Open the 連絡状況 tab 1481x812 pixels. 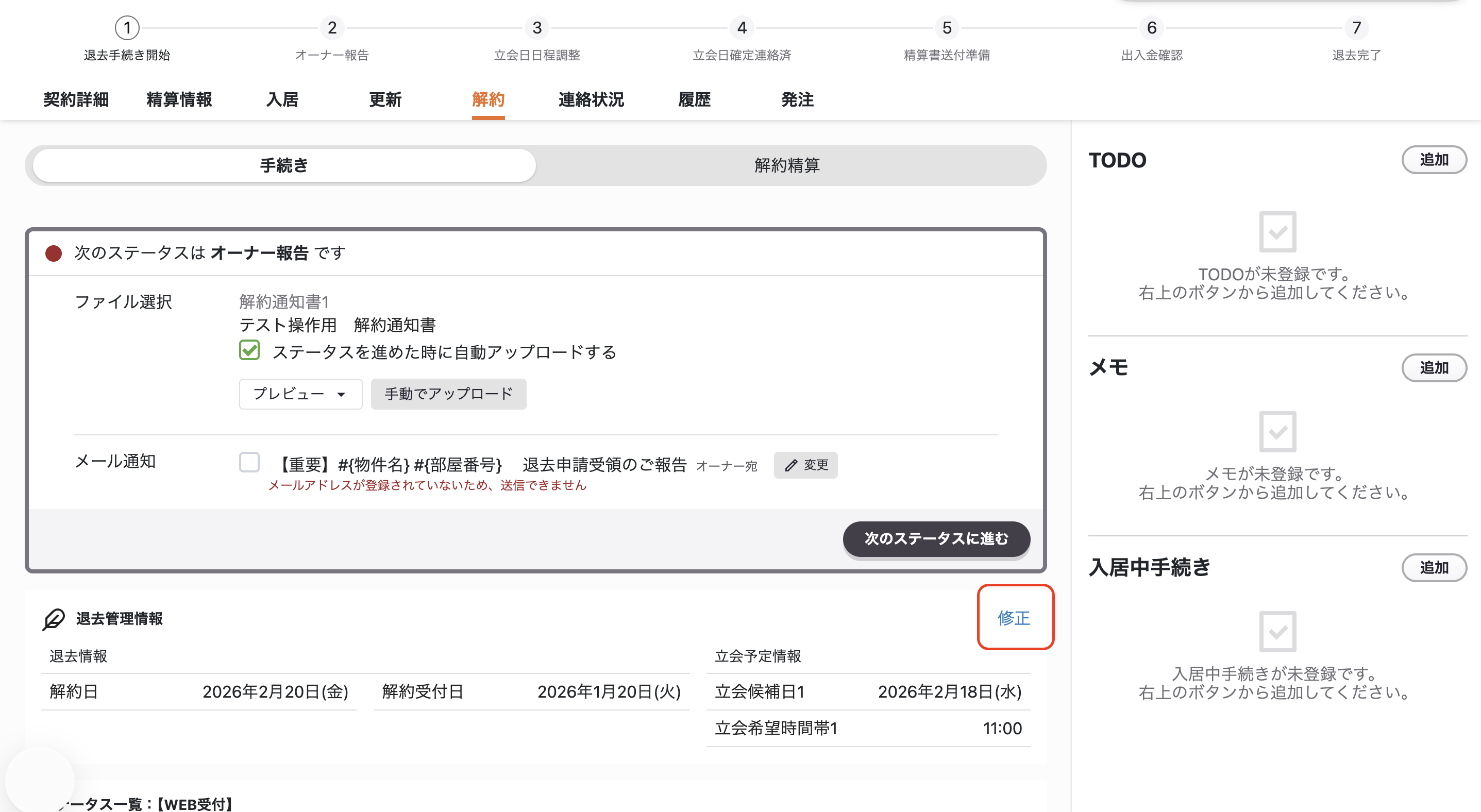(591, 99)
